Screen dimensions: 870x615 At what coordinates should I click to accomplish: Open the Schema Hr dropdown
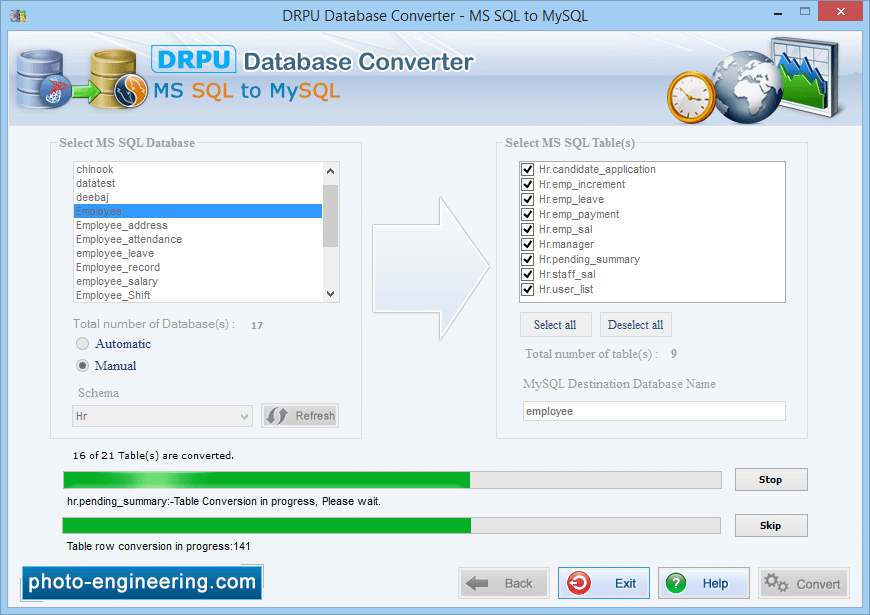[x=162, y=416]
